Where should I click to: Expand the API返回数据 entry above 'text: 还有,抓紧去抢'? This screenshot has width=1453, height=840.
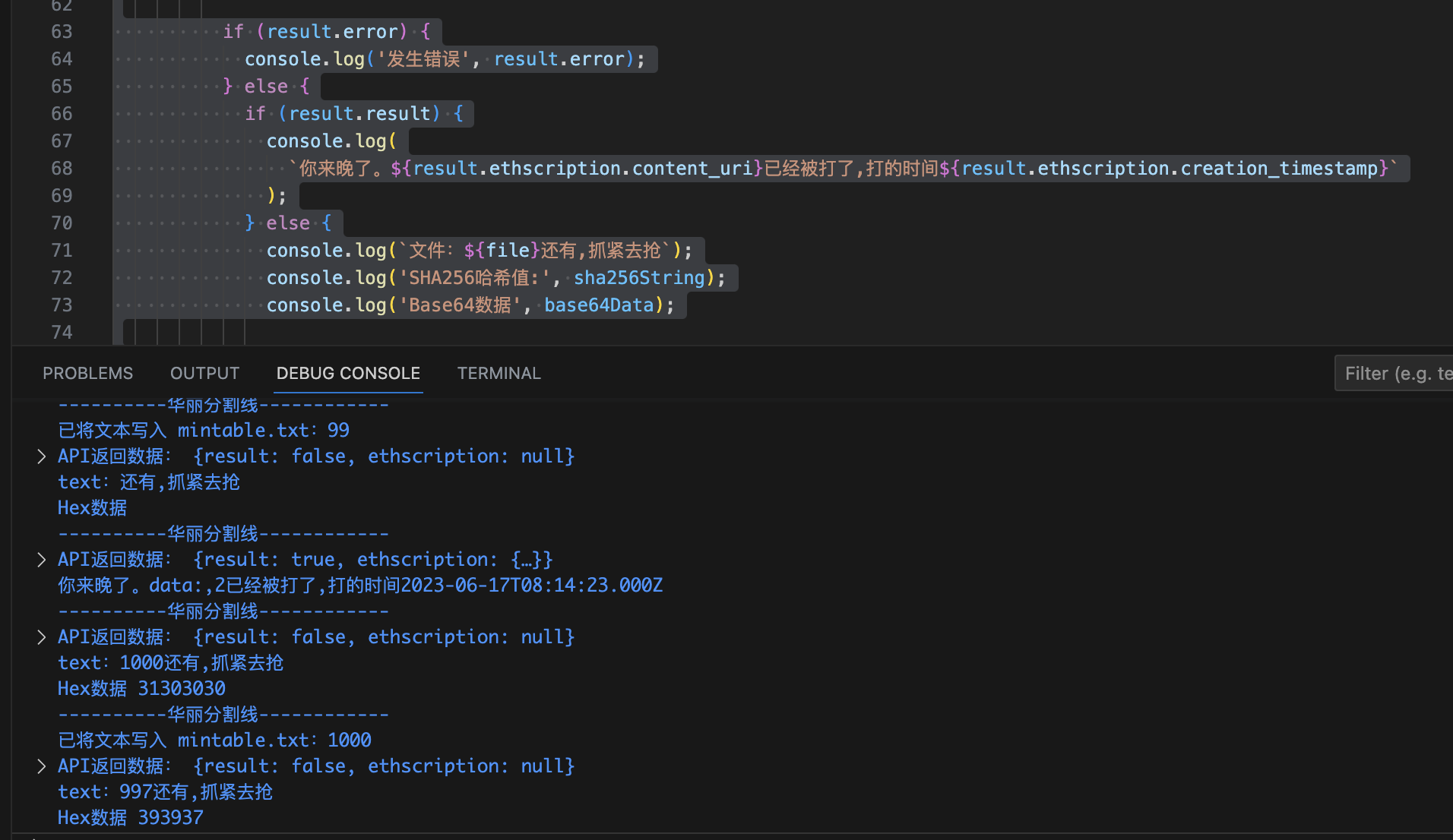(42, 456)
